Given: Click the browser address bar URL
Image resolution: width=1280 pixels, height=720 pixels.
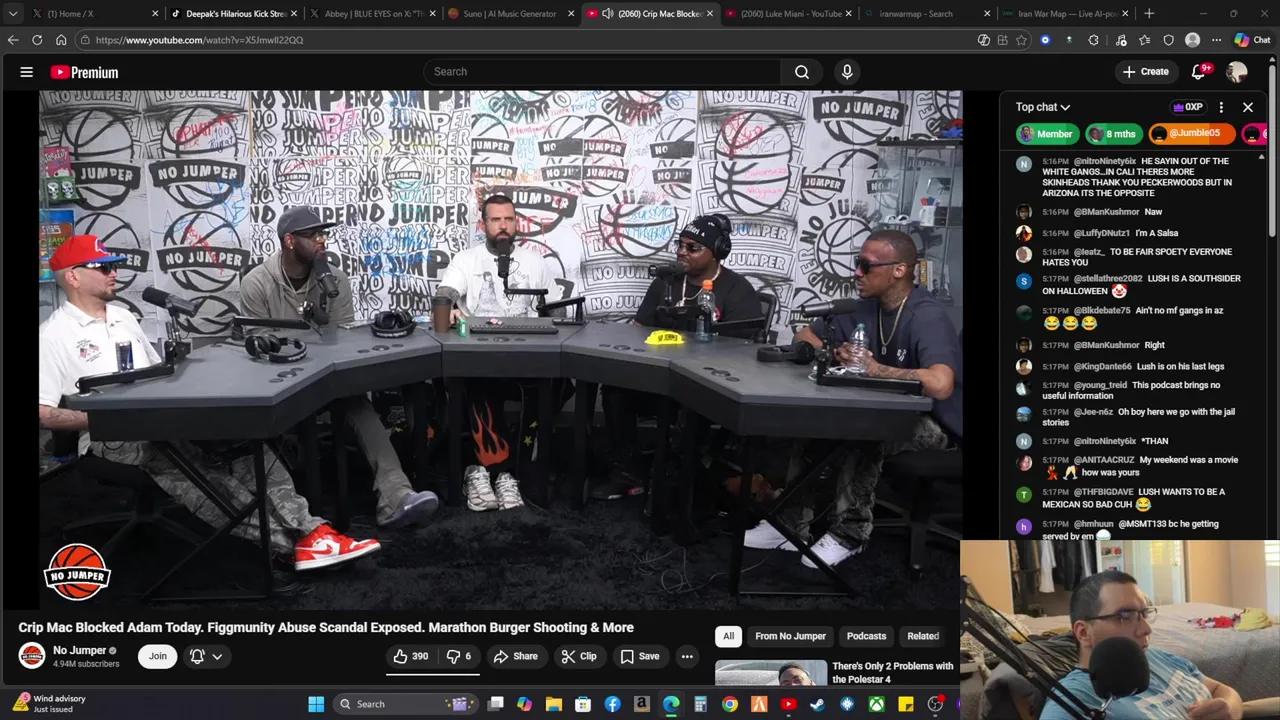Looking at the screenshot, I should pos(199,40).
